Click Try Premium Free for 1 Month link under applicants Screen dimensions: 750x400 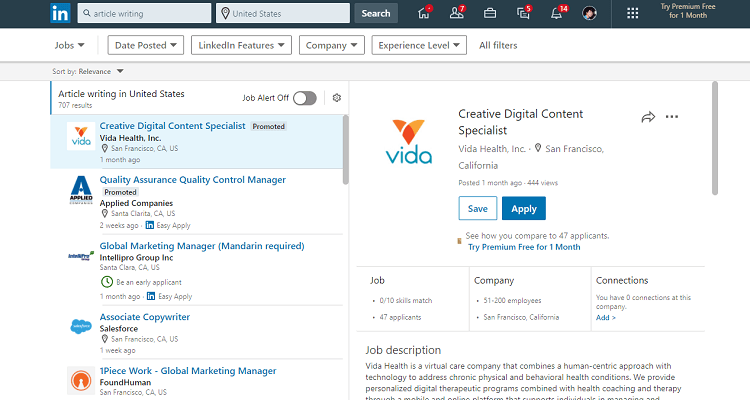(x=524, y=247)
